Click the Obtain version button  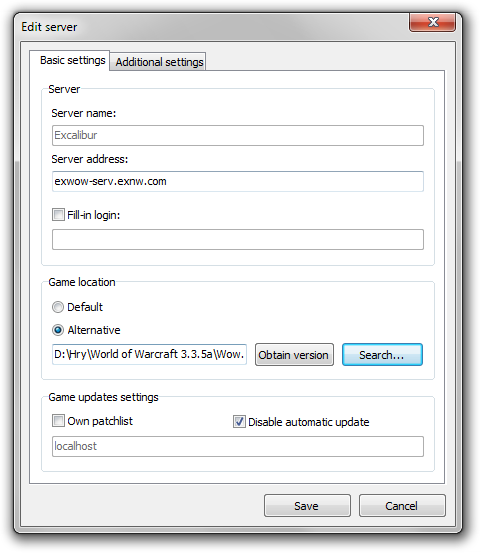pos(294,354)
